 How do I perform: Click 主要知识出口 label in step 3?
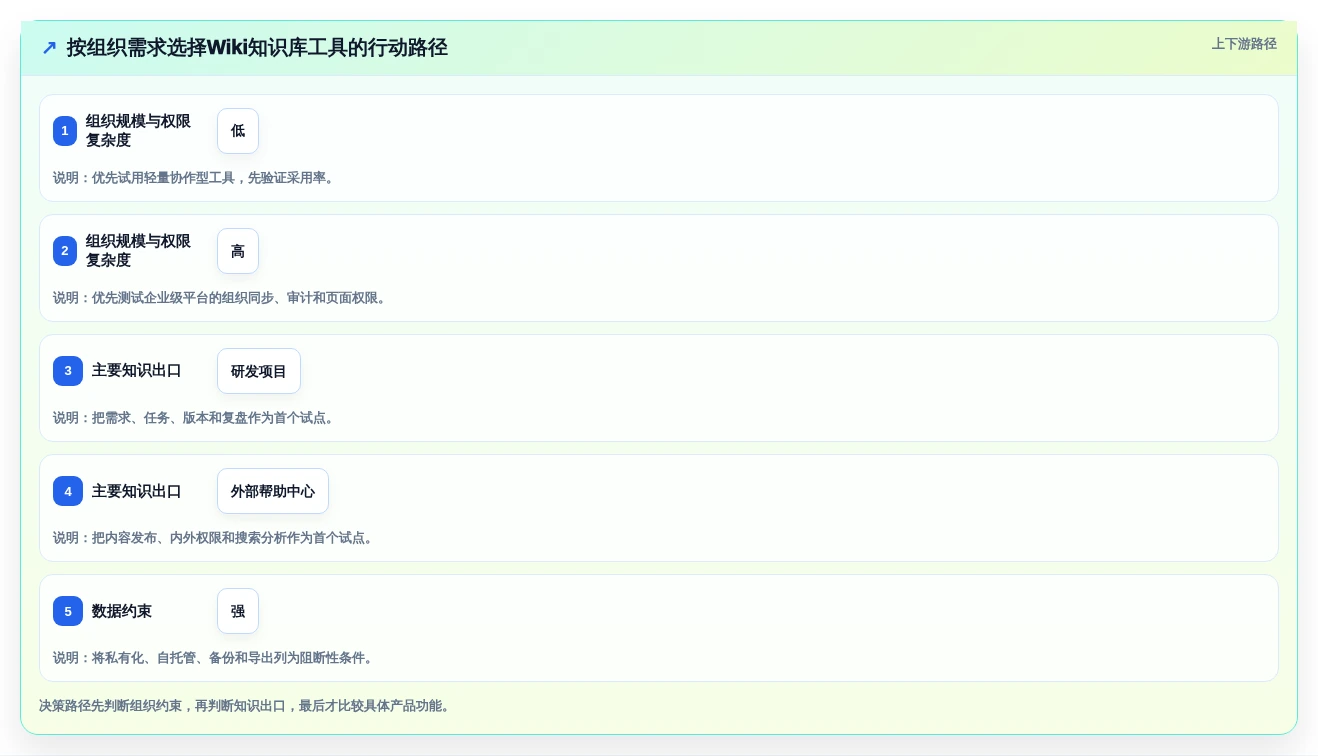point(137,371)
